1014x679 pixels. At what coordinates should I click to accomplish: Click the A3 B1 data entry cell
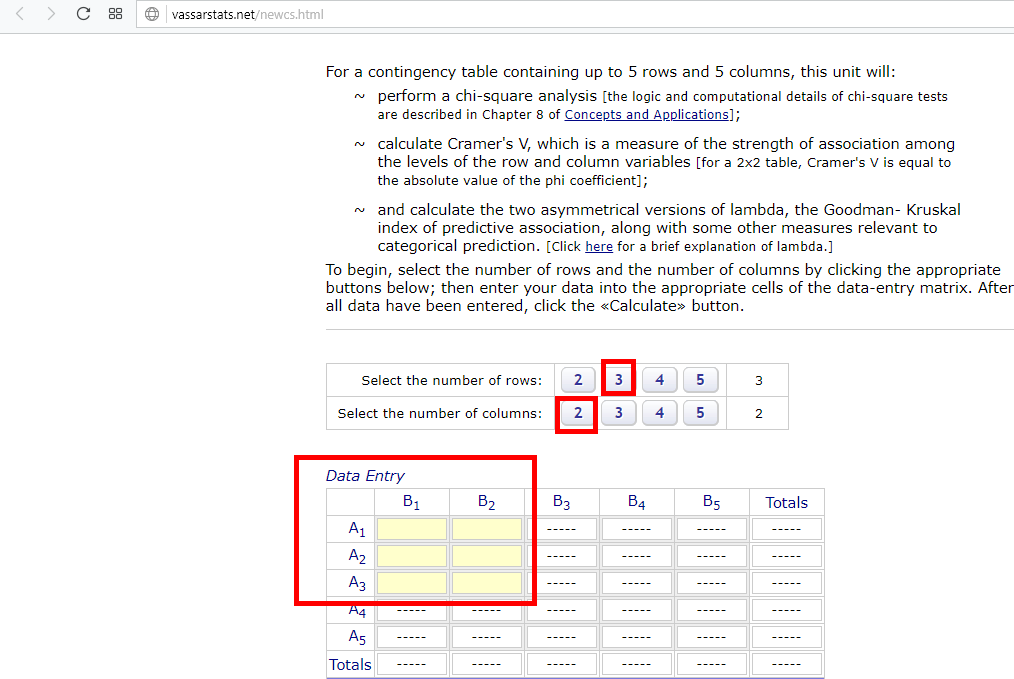coord(411,582)
